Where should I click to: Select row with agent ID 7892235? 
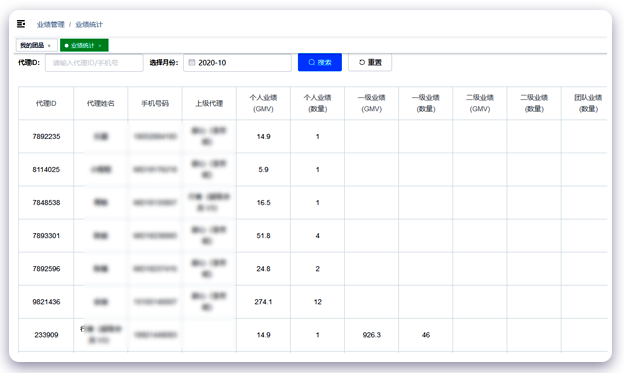coord(312,137)
